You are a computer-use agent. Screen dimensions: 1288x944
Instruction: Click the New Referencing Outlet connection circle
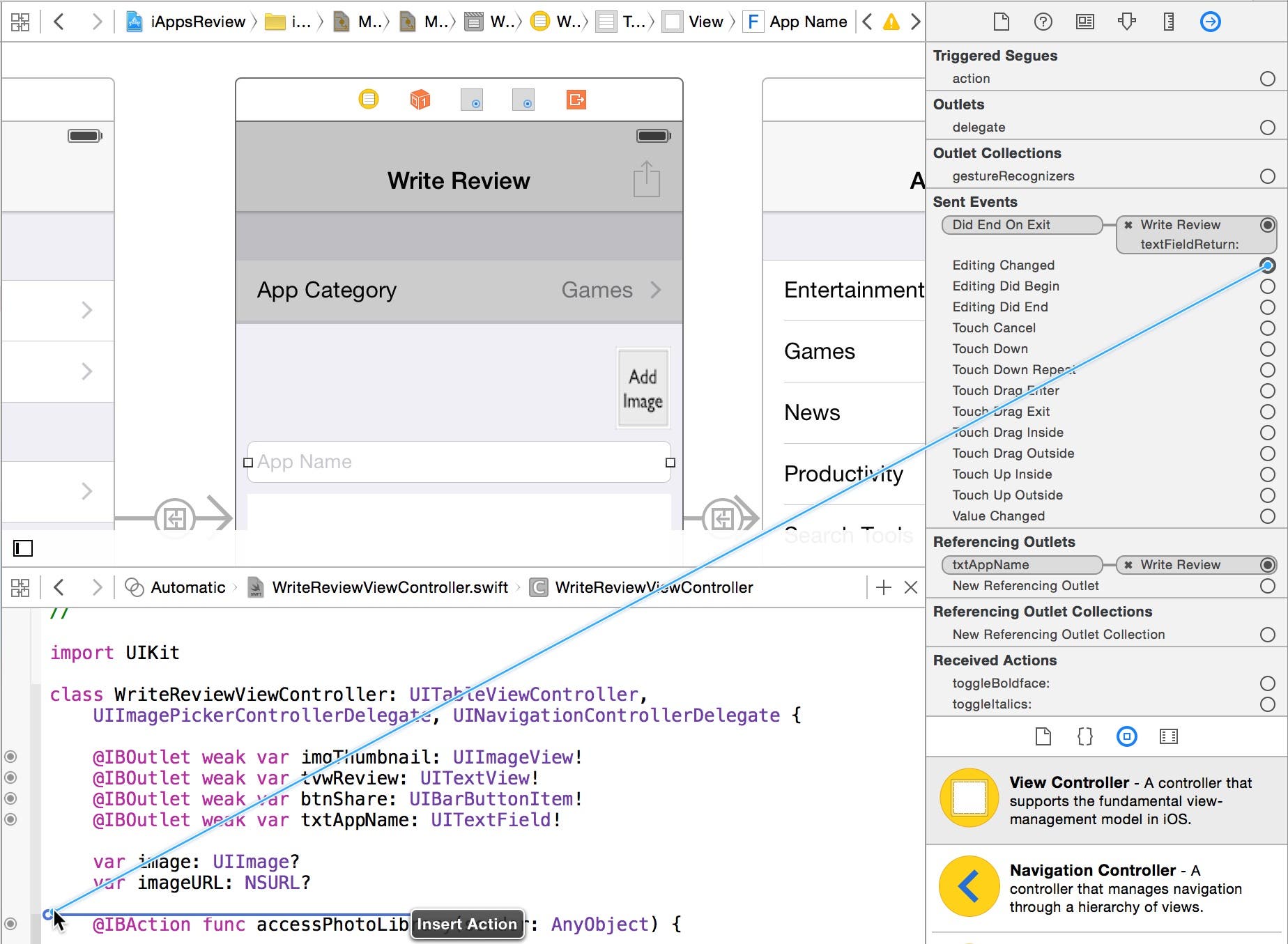(1268, 586)
